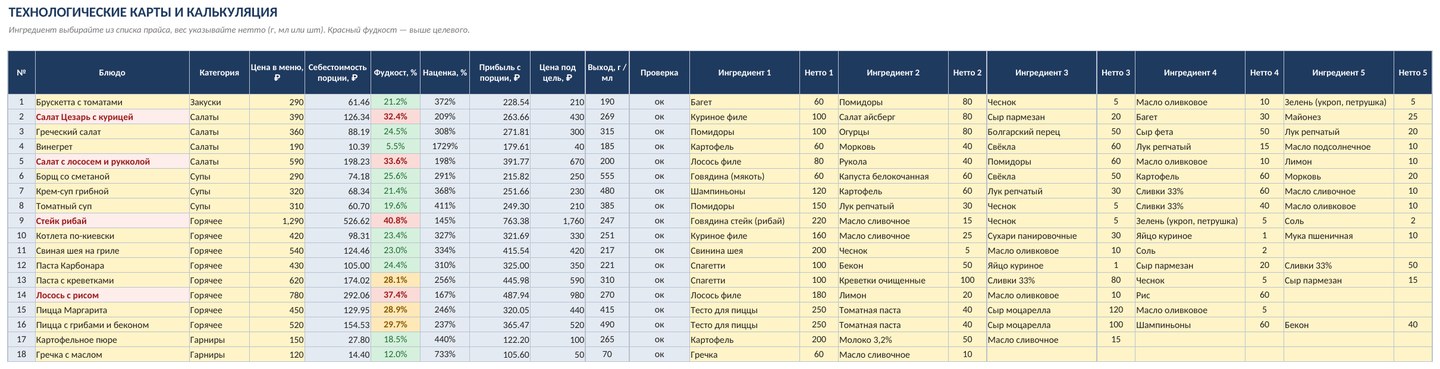Click the 'Себестоимость порции, ₽' header
This screenshot has width=1440, height=369.
[x=339, y=73]
